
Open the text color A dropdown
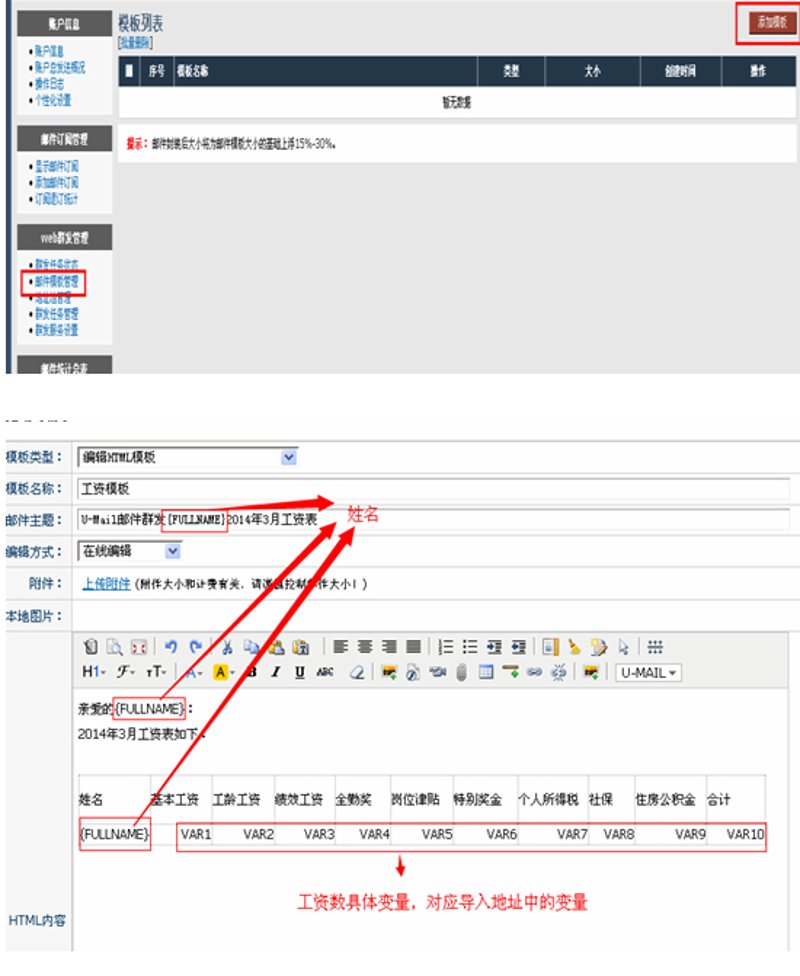tap(194, 672)
